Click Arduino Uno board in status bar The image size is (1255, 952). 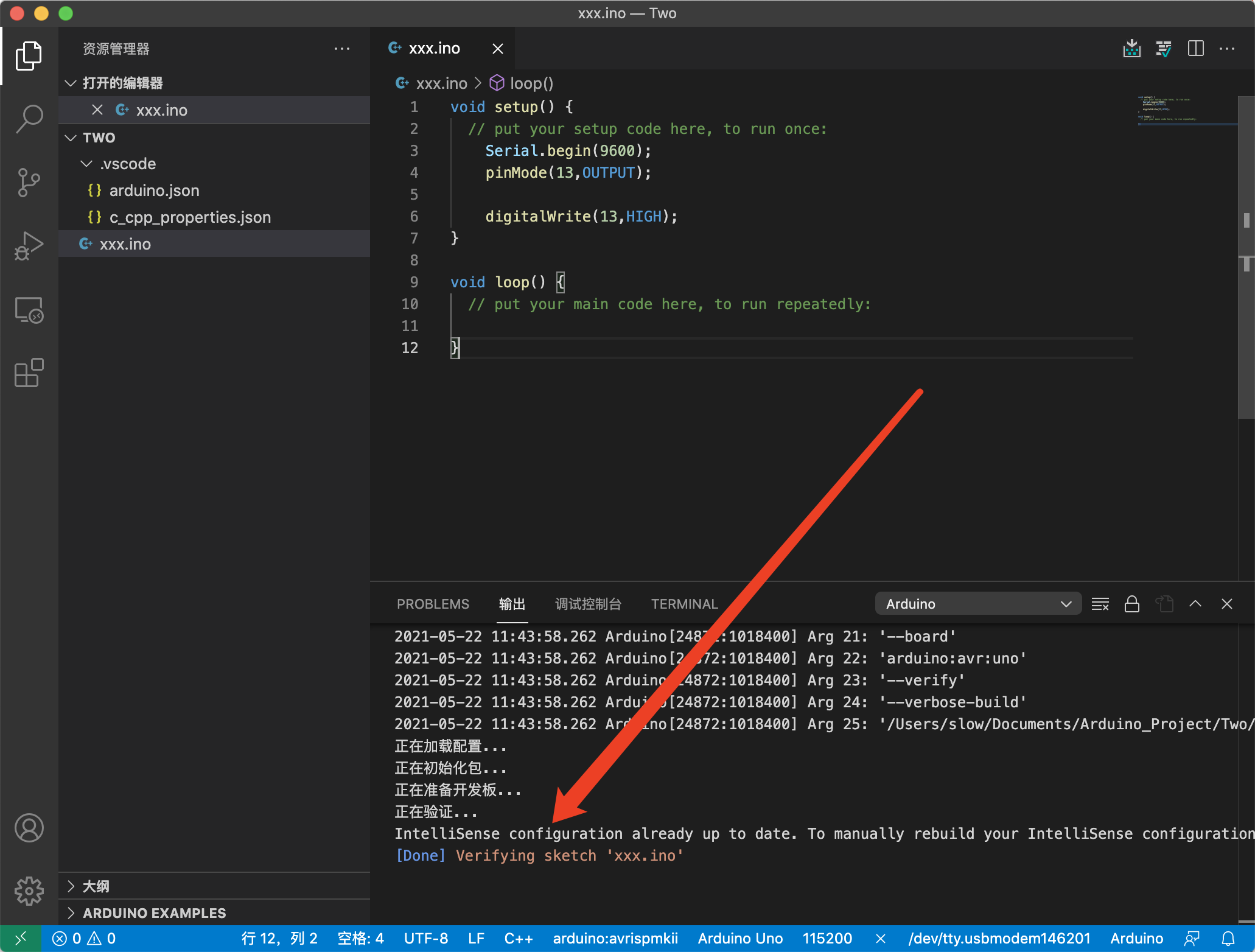click(739, 938)
